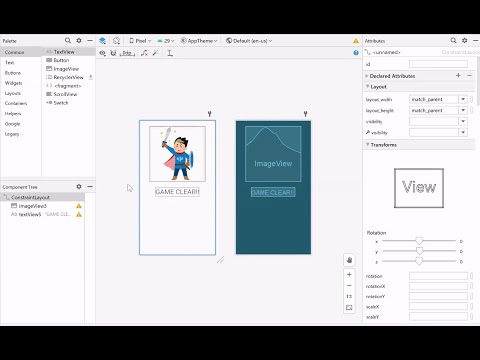Open layout warnings triangle in toolbar
Screen dimensions: 480x360
point(356,41)
